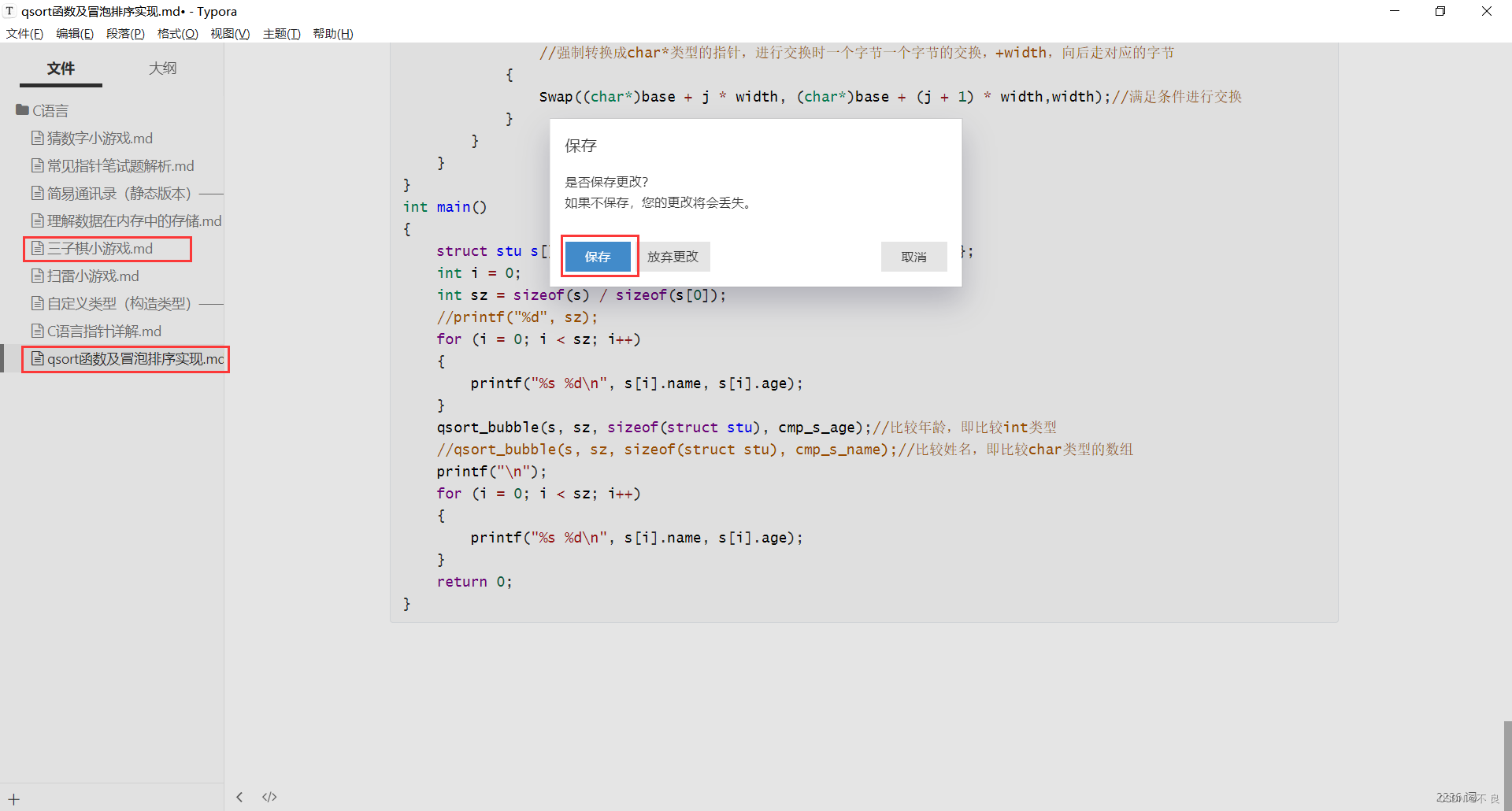Open the 主题(T) menu
The height and width of the screenshot is (811, 1512).
point(281,34)
